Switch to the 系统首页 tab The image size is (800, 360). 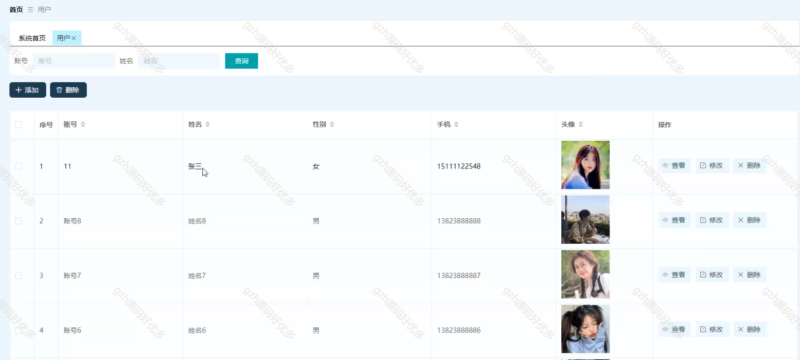coord(32,38)
